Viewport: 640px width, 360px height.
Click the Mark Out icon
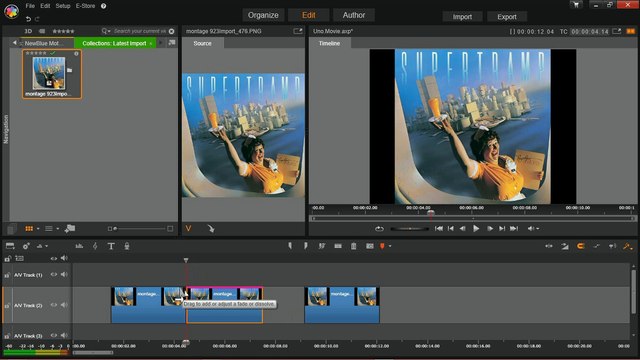[x=305, y=246]
